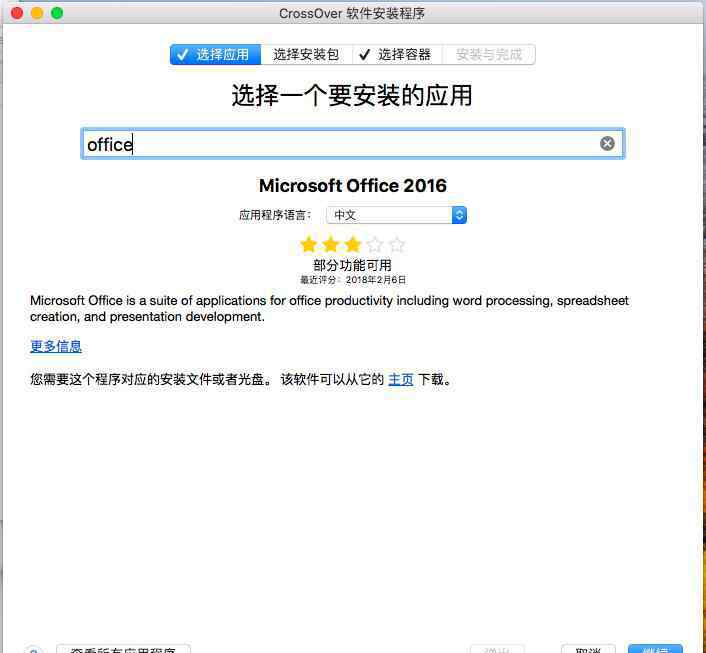Click the 最近评分: 2018年2月6日 date text
The width and height of the screenshot is (706, 653).
coord(353,280)
